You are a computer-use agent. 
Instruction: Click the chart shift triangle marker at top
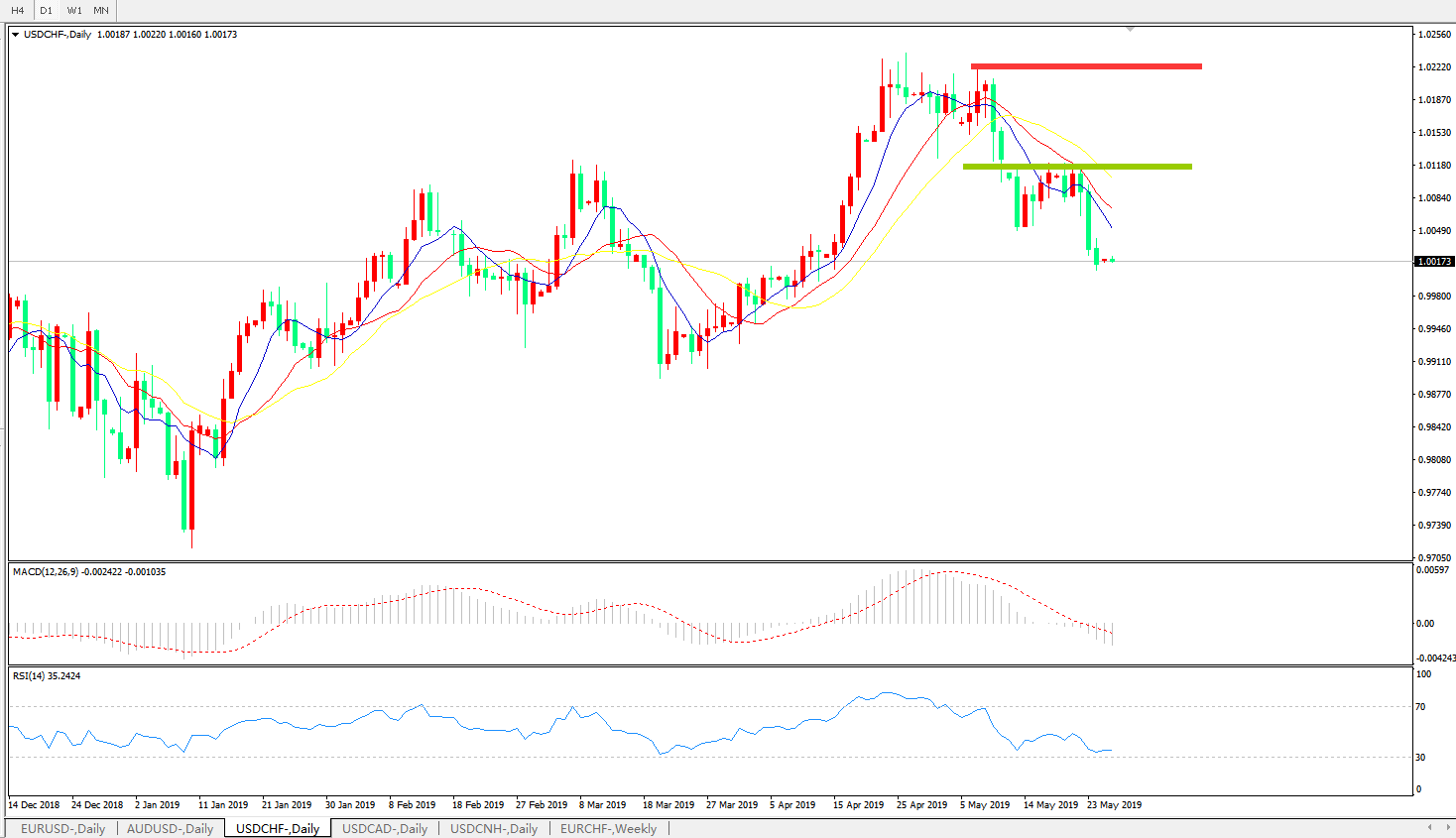(1130, 30)
